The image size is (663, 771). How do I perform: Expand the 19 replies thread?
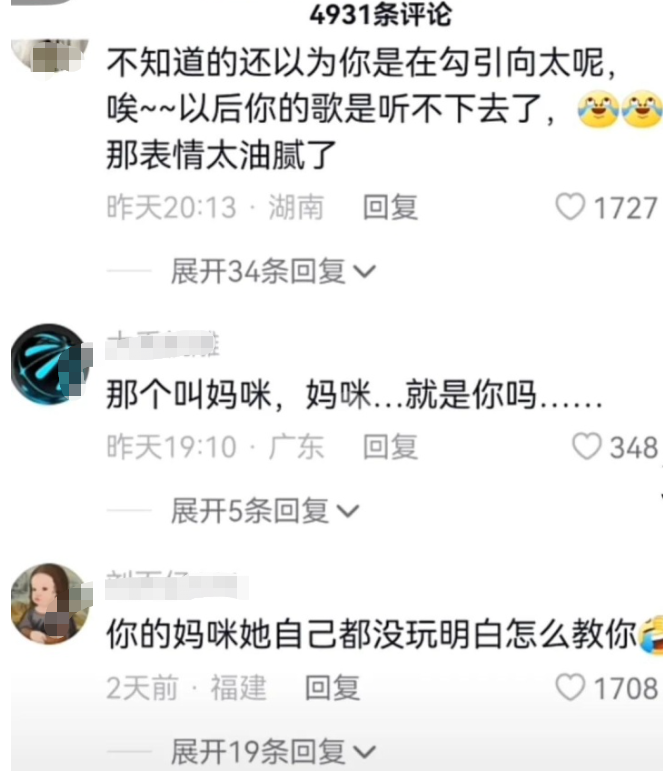click(273, 751)
